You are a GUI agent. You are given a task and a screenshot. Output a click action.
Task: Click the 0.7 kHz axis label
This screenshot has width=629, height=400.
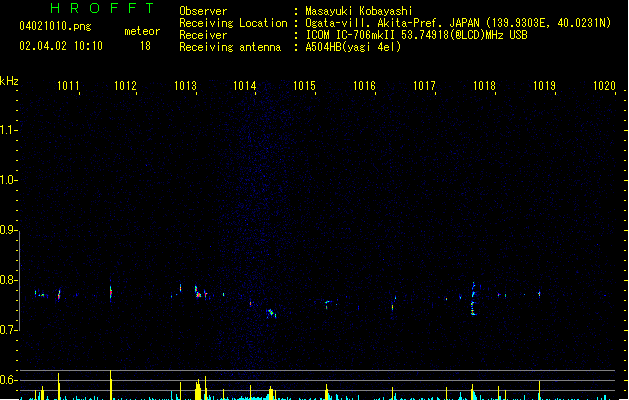pos(7,330)
